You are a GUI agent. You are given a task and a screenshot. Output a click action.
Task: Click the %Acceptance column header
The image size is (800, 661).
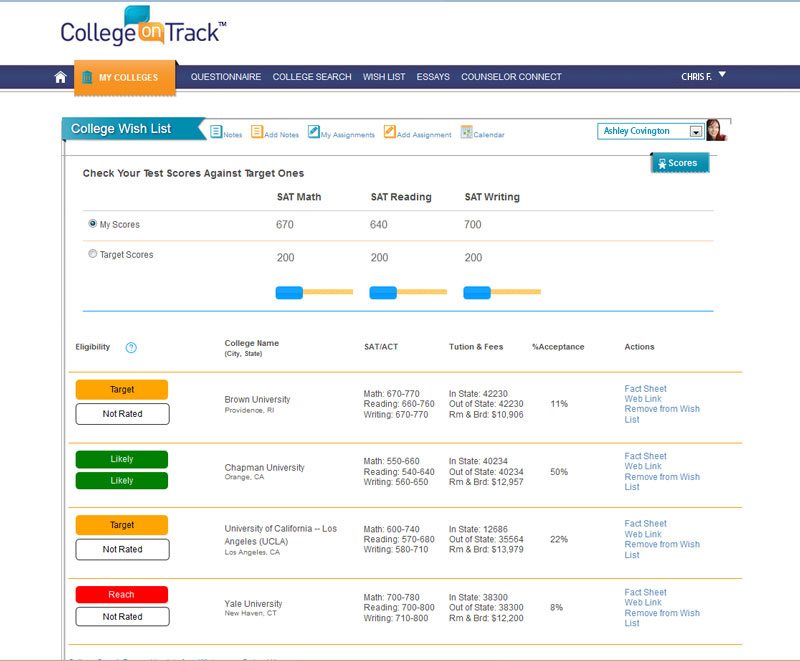[558, 347]
